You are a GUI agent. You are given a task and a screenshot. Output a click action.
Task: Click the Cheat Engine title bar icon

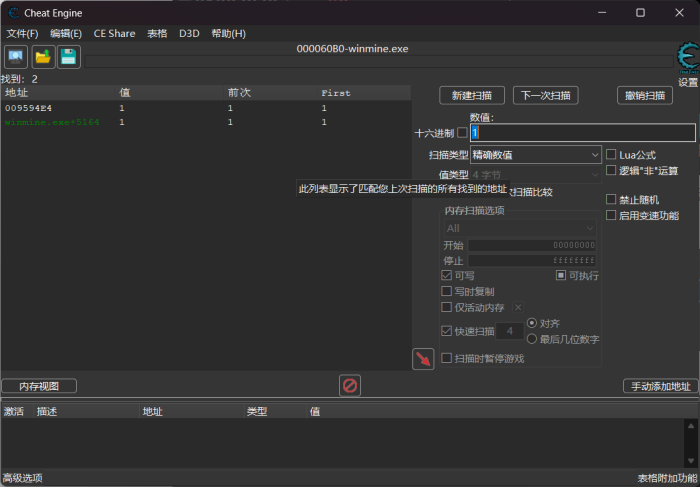point(14,13)
